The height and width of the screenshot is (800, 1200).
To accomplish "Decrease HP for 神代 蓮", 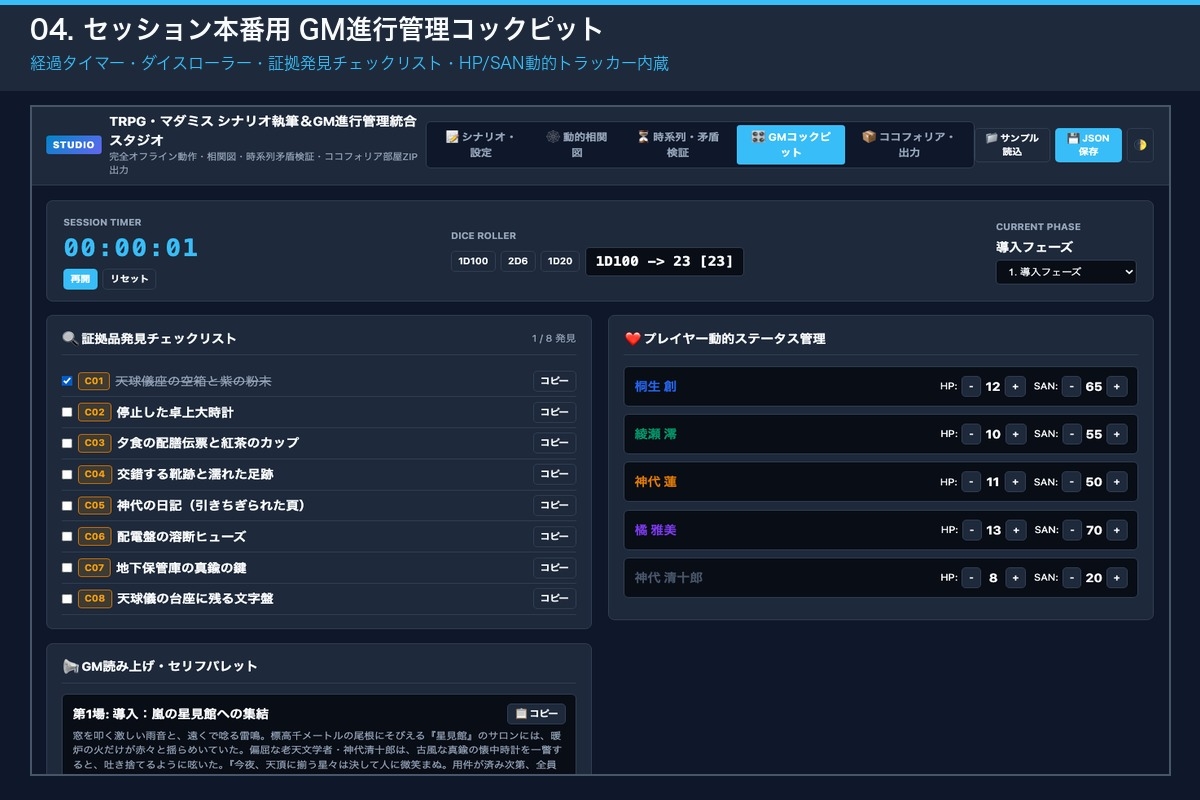I will pos(971,482).
